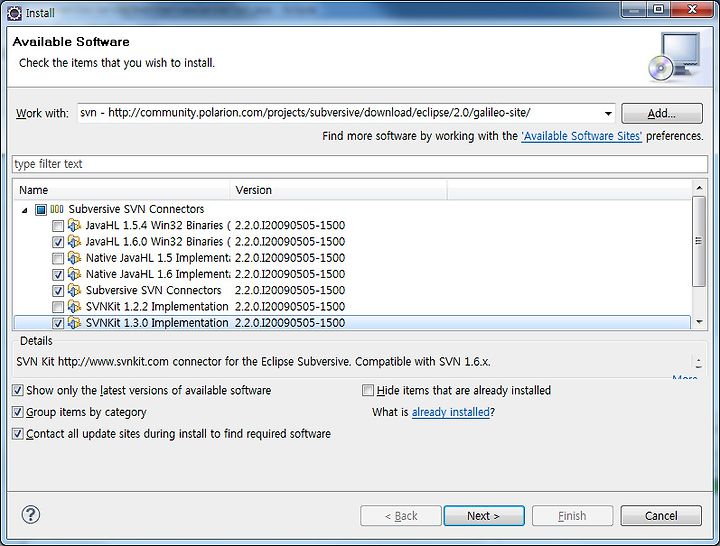
Task: Click the Subversive SVN Connectors category icon
Action: tap(57, 209)
